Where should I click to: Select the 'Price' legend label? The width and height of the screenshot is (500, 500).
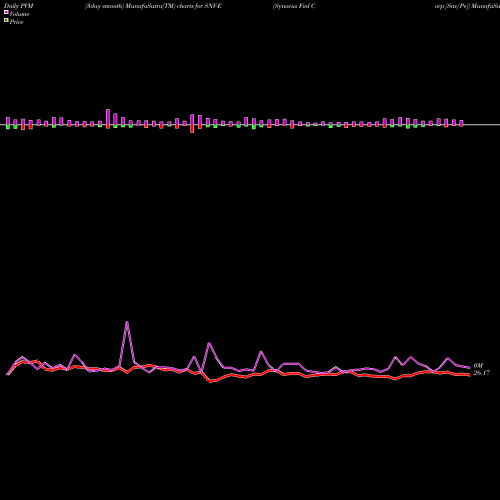pos(16,22)
